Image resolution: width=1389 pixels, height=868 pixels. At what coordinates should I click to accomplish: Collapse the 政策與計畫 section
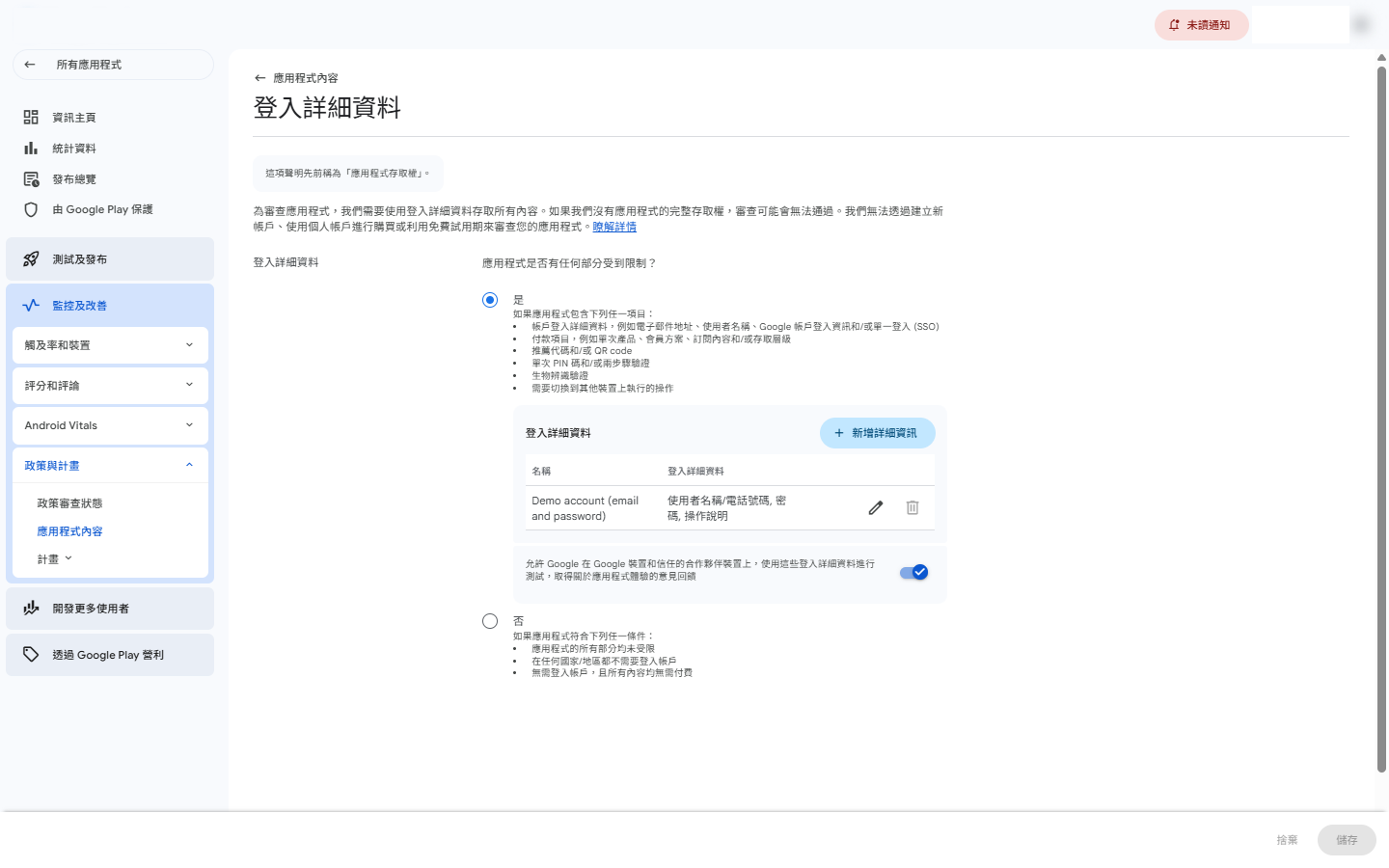pyautogui.click(x=110, y=466)
